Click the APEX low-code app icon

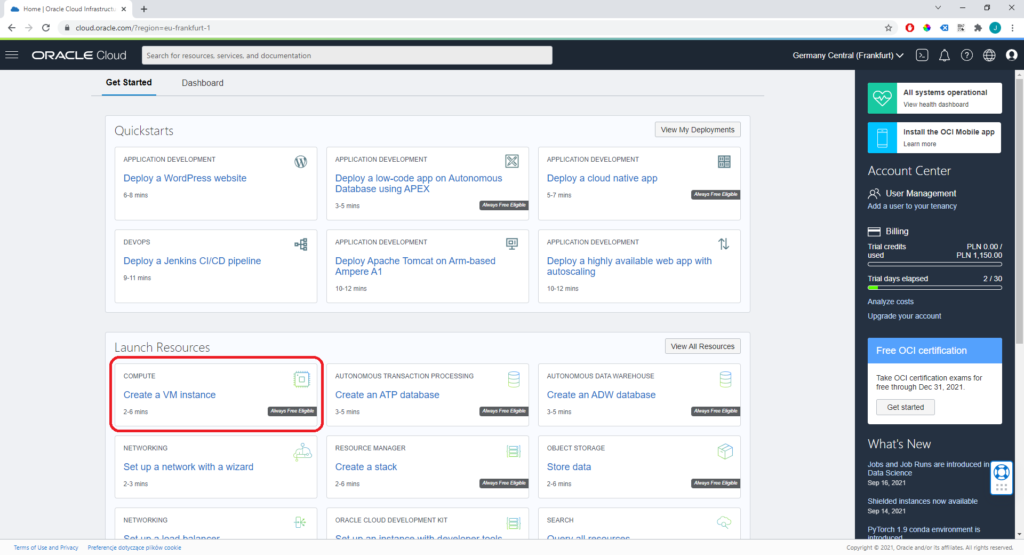(512, 161)
